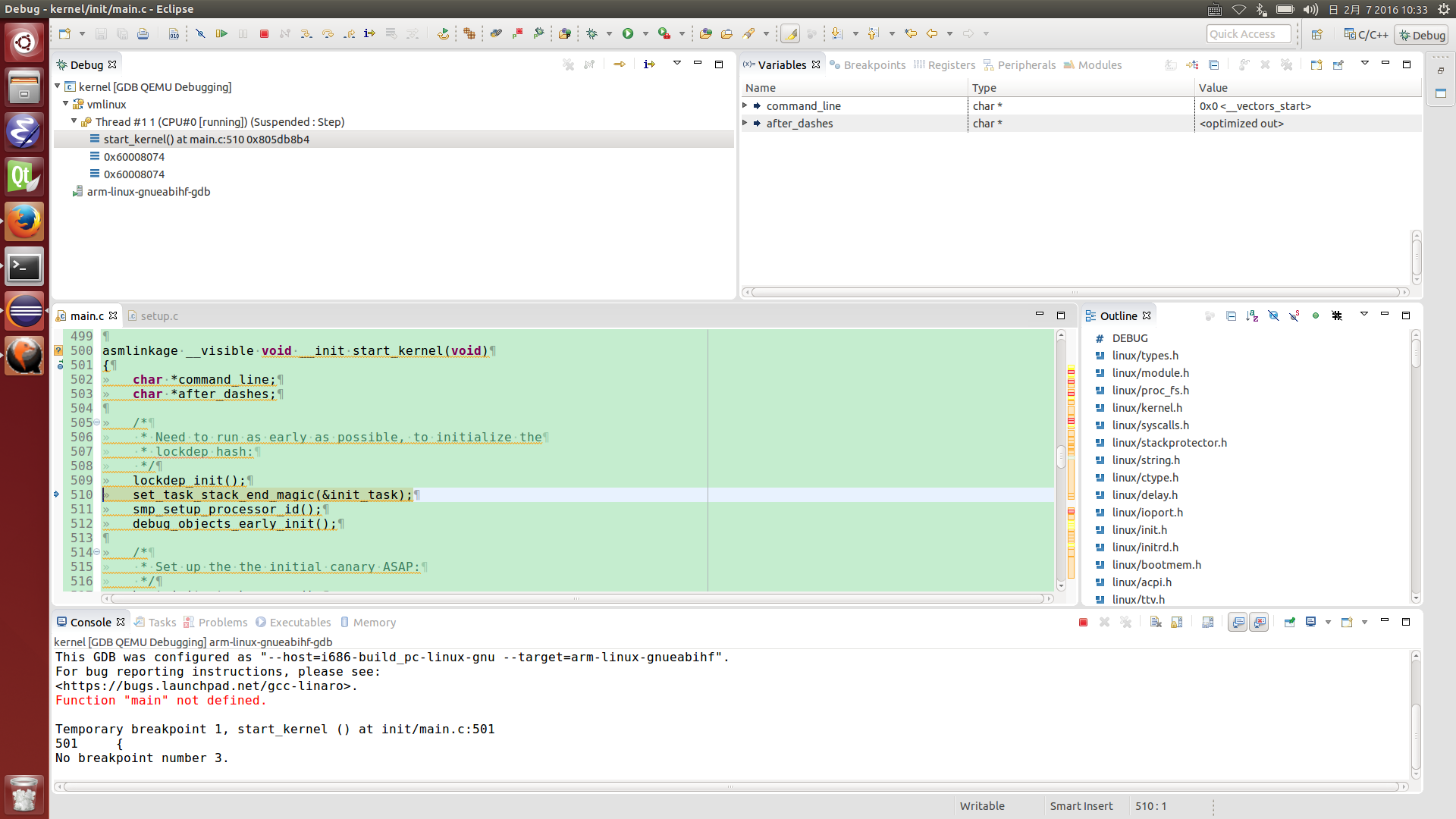The height and width of the screenshot is (819, 1456).
Task: Collapse the vmlinux tree node
Action: point(66,104)
